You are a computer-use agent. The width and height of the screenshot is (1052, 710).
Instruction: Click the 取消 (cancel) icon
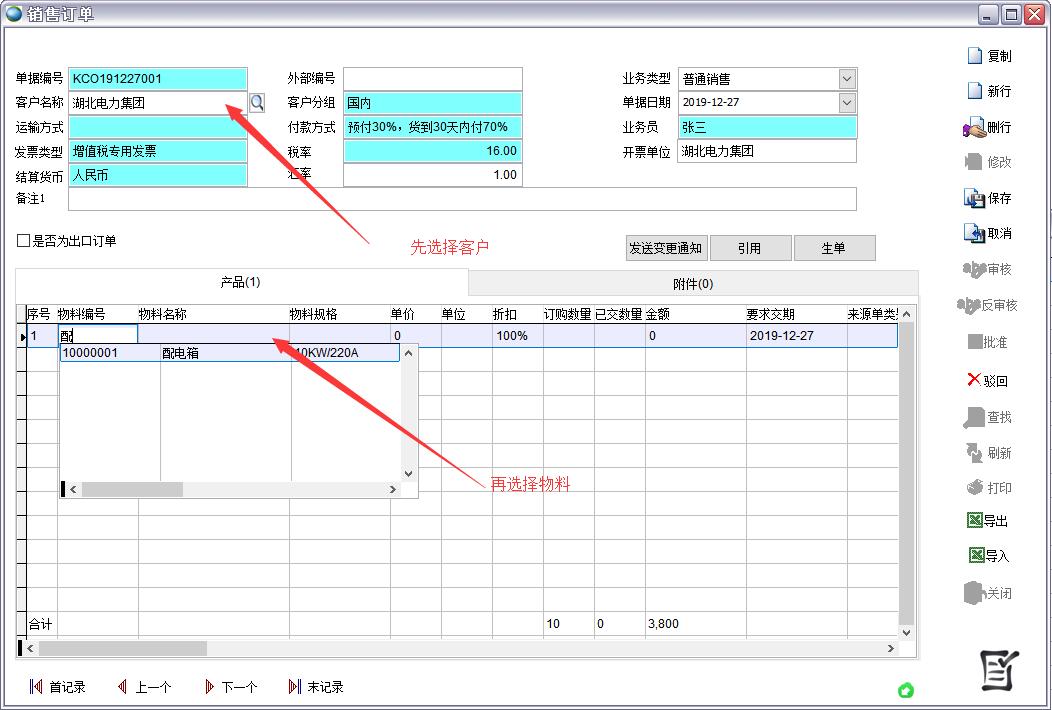[974, 233]
